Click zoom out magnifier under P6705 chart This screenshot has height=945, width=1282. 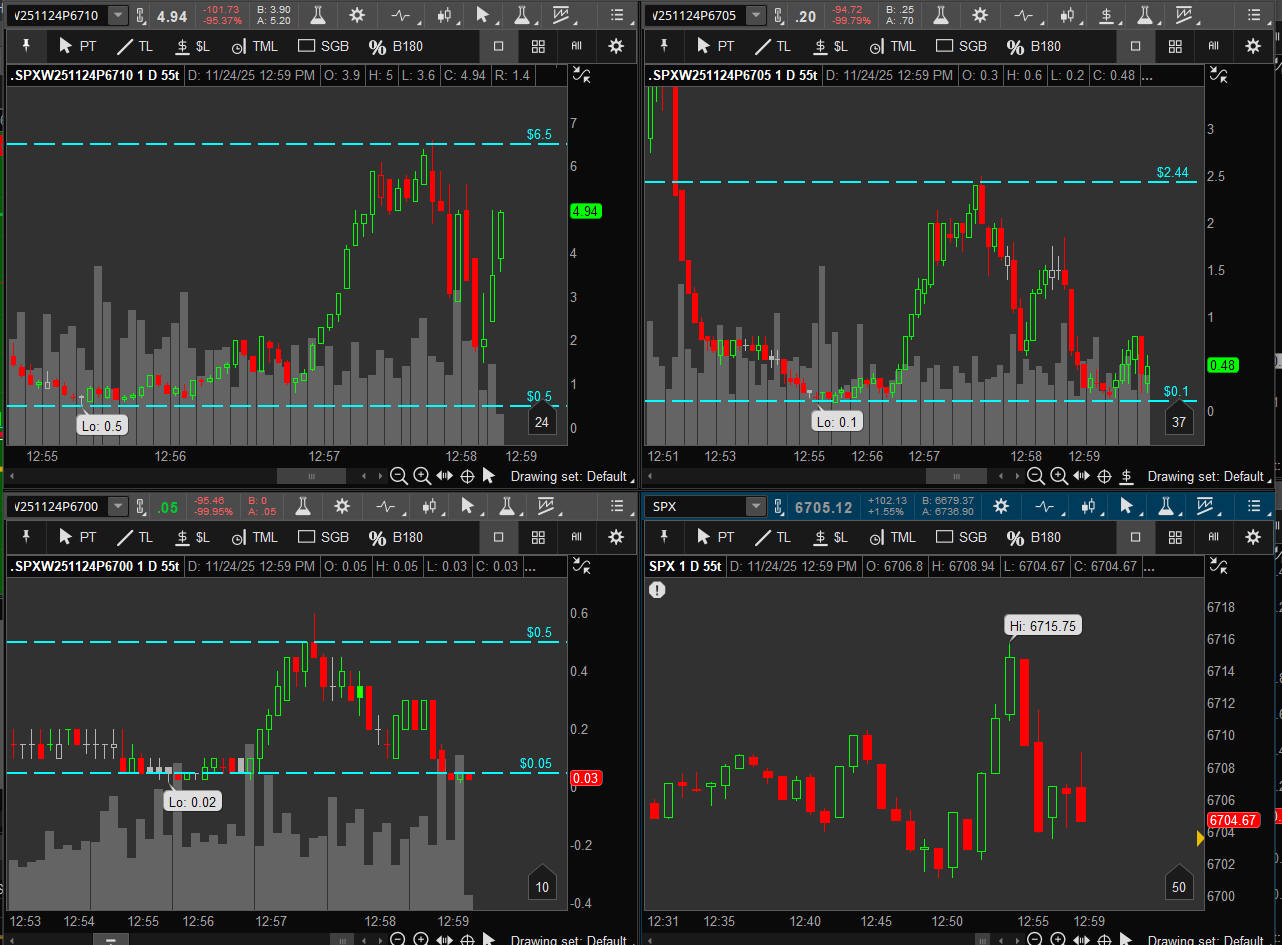[x=1037, y=476]
